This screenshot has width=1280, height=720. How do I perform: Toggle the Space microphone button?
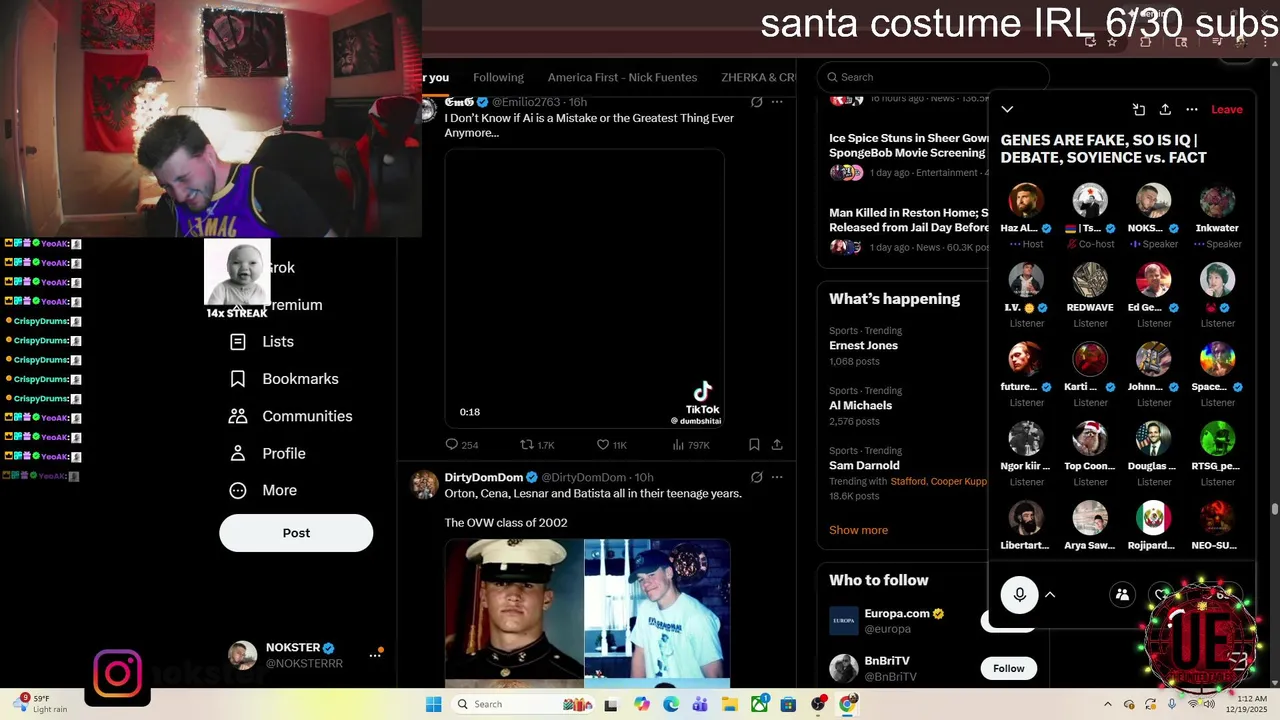pos(1019,595)
